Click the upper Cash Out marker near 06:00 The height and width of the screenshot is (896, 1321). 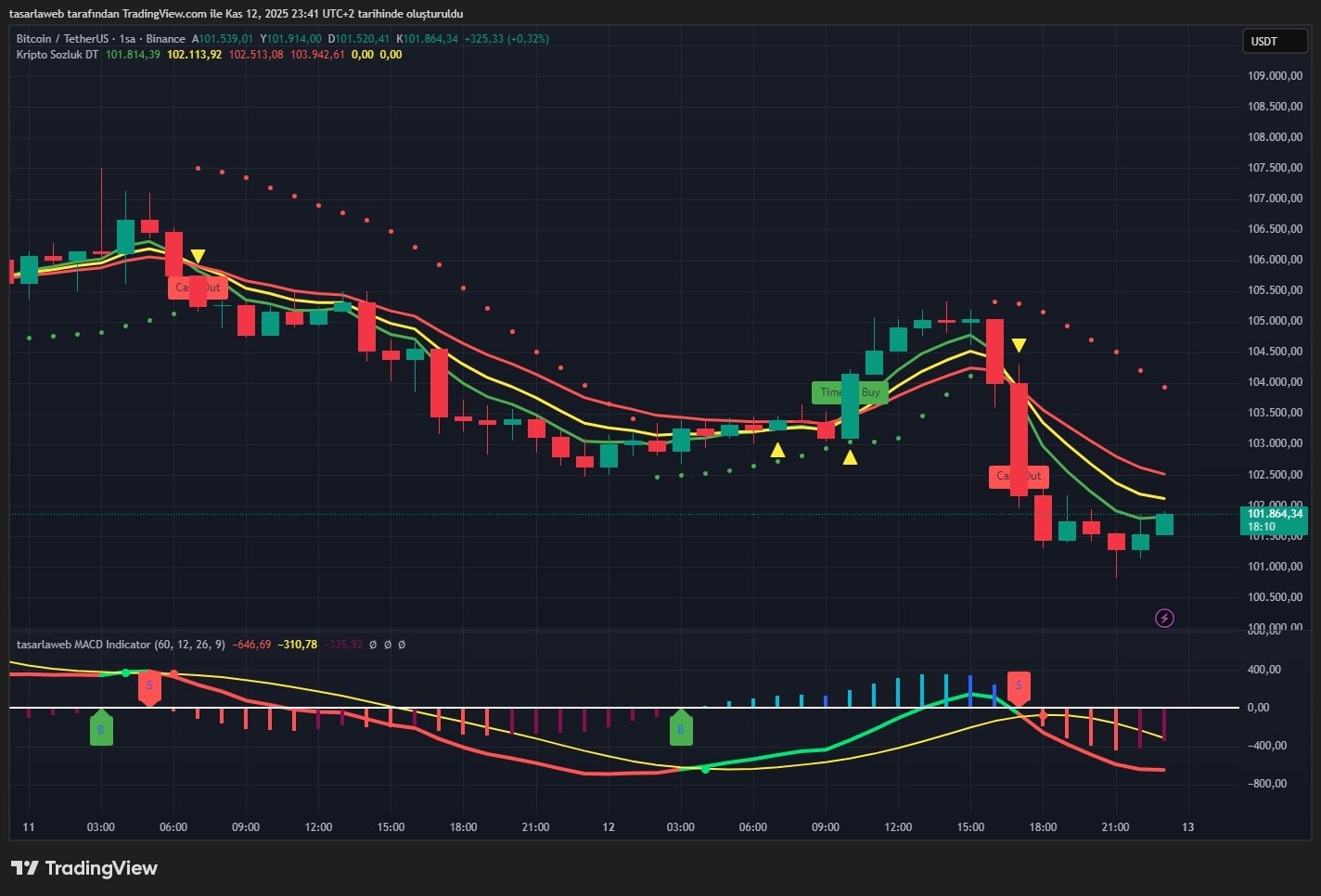point(199,288)
